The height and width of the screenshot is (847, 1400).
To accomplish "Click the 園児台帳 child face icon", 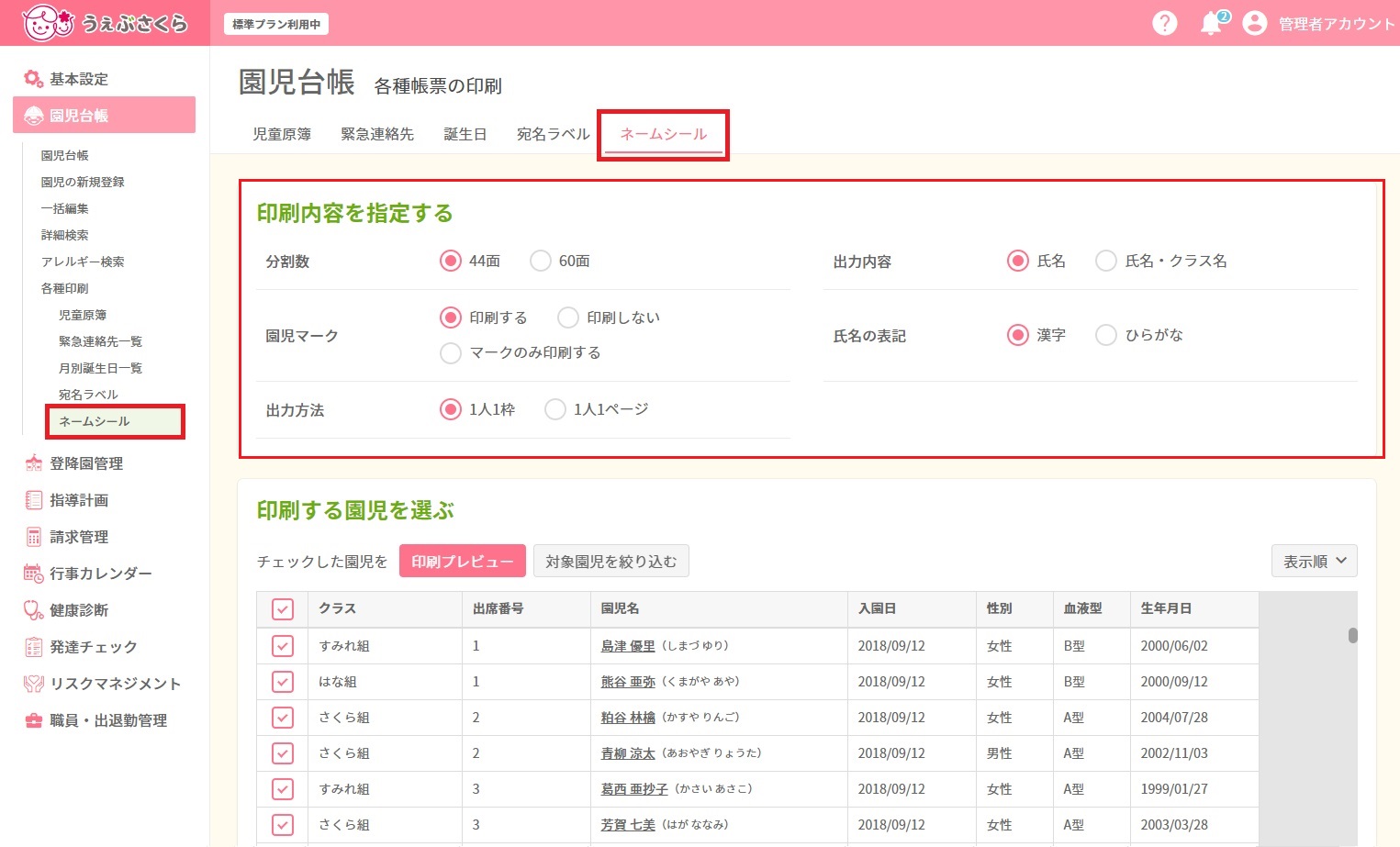I will (x=34, y=116).
